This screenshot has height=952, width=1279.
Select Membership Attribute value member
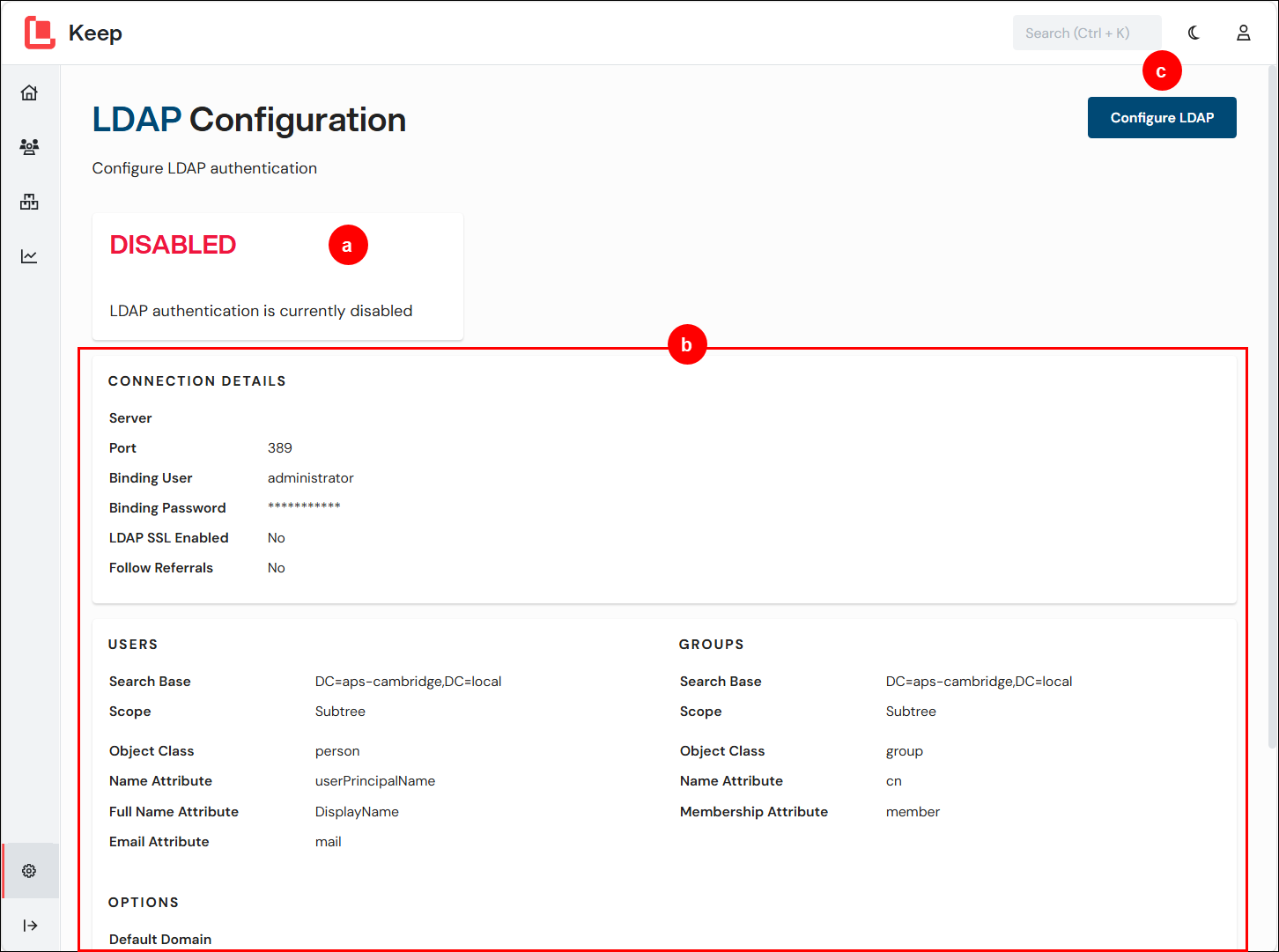tap(913, 812)
